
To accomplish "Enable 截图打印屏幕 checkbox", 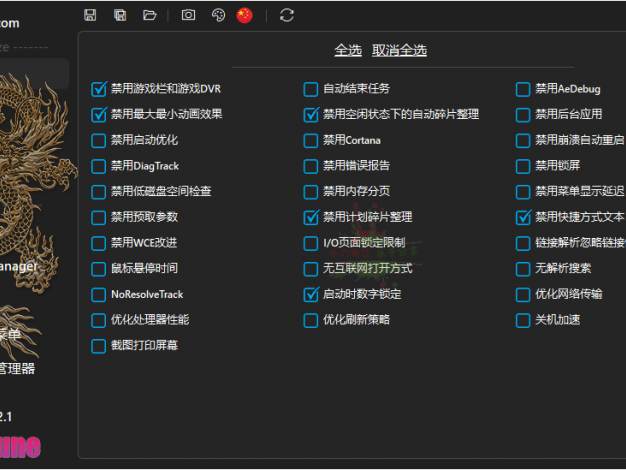I will click(99, 346).
